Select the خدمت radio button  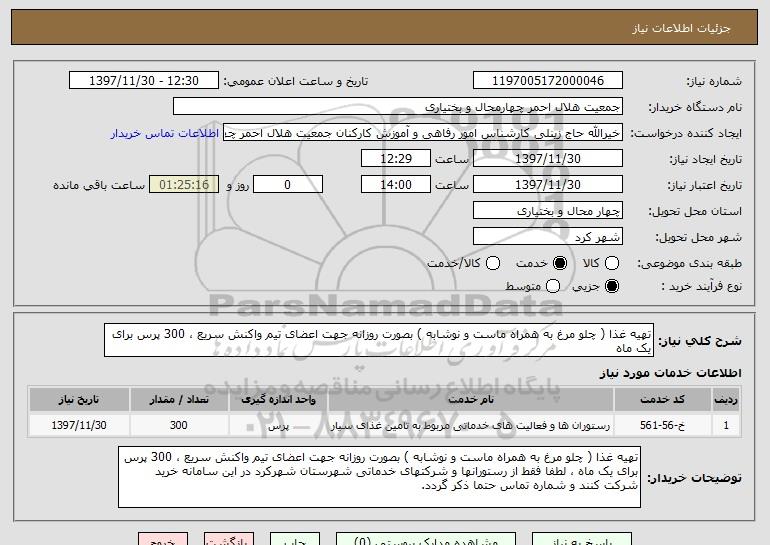[559, 263]
